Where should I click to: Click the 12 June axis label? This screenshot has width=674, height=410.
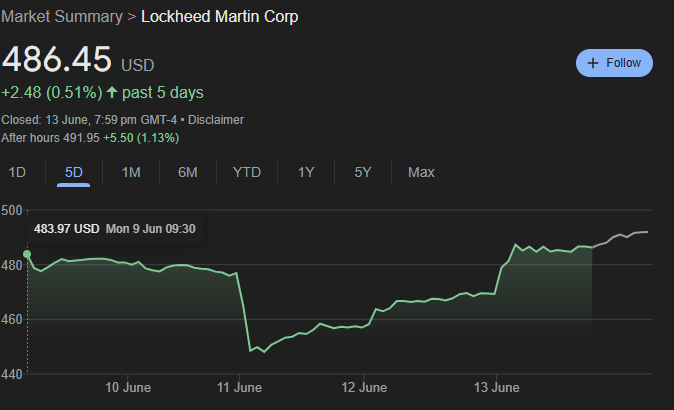(364, 388)
